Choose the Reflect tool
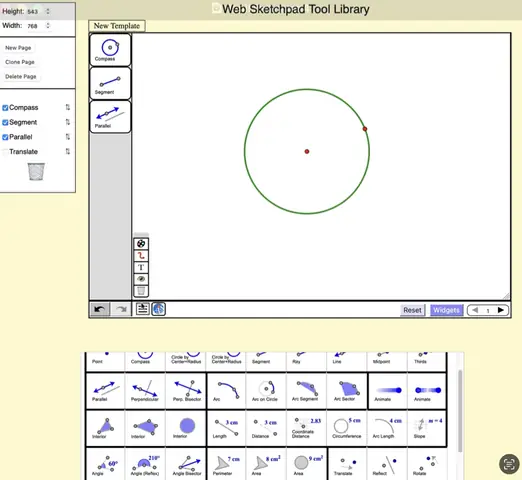 (387, 464)
